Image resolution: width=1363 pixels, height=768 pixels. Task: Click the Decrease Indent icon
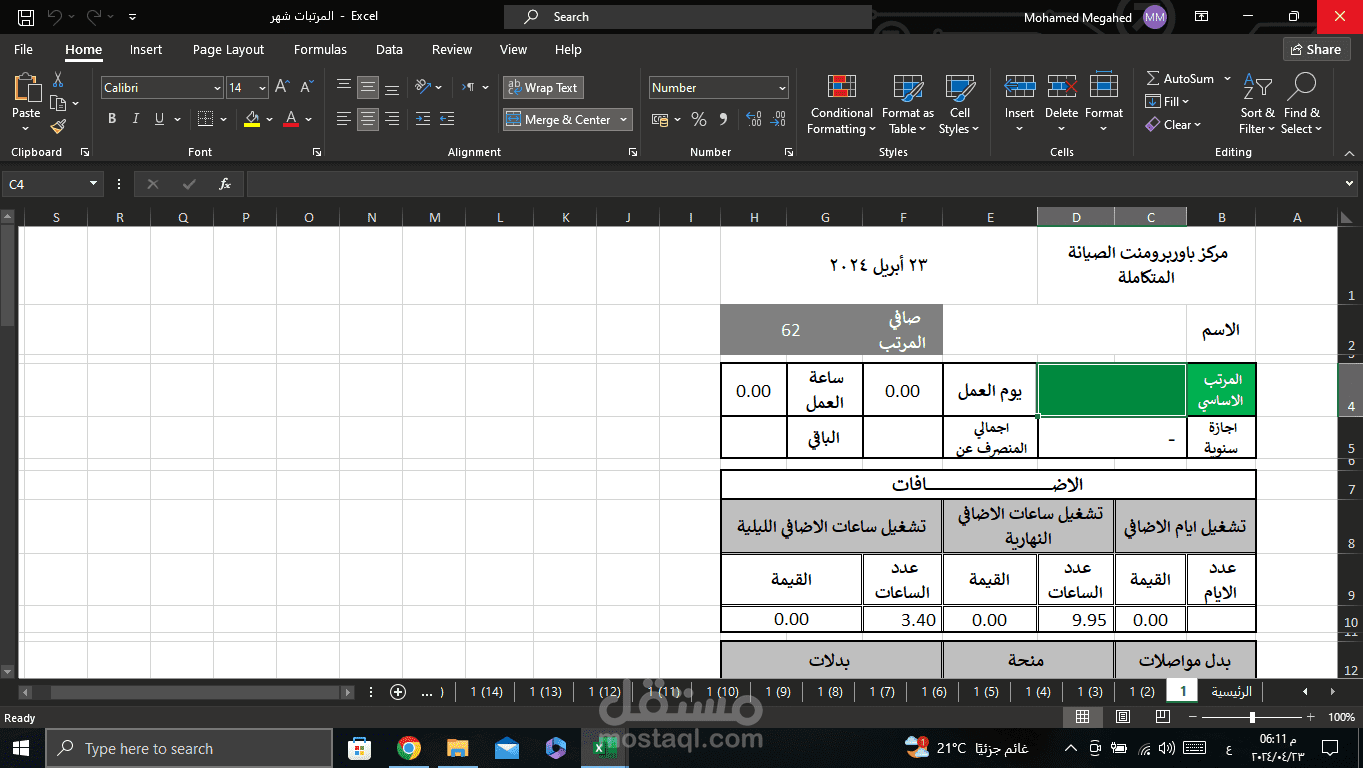tap(423, 119)
